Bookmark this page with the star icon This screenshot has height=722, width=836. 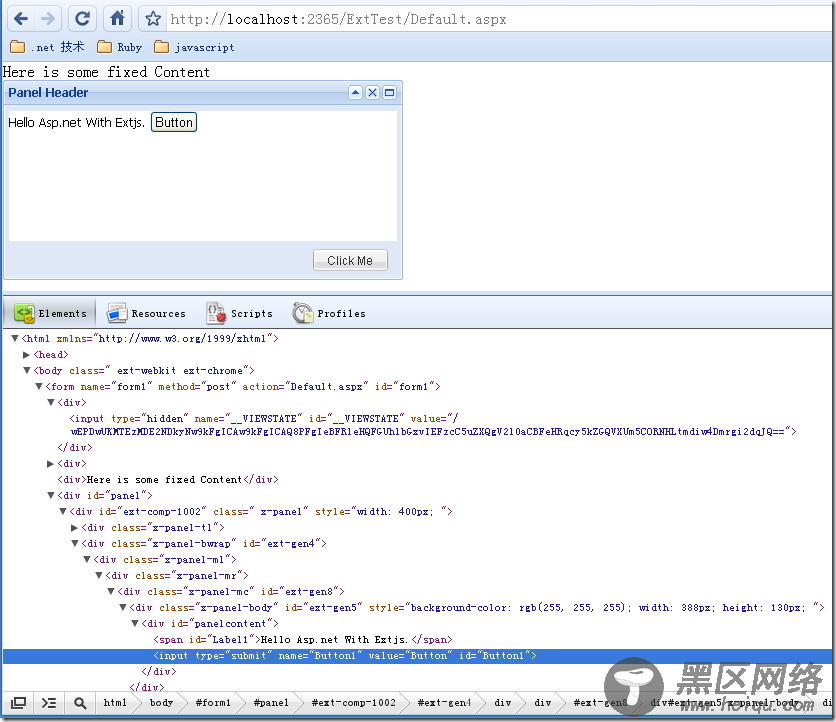click(x=153, y=19)
